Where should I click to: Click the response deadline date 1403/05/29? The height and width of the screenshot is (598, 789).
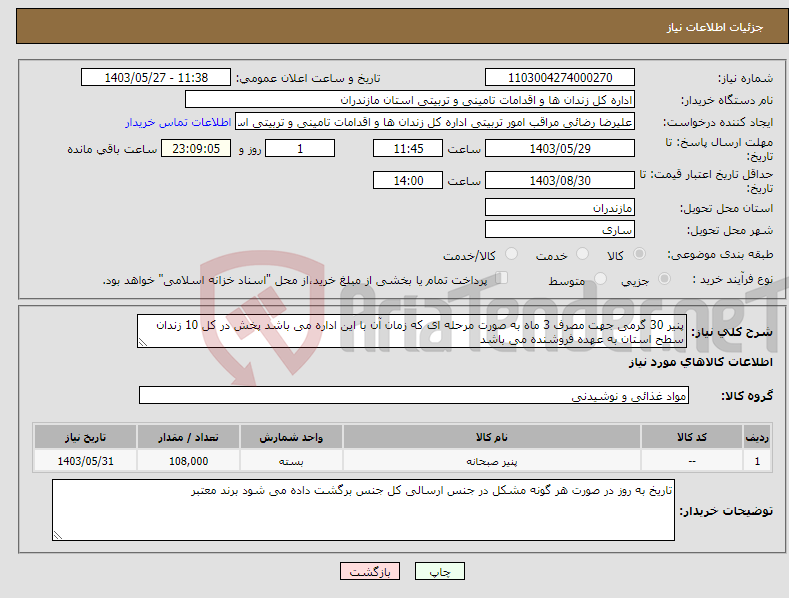click(560, 148)
